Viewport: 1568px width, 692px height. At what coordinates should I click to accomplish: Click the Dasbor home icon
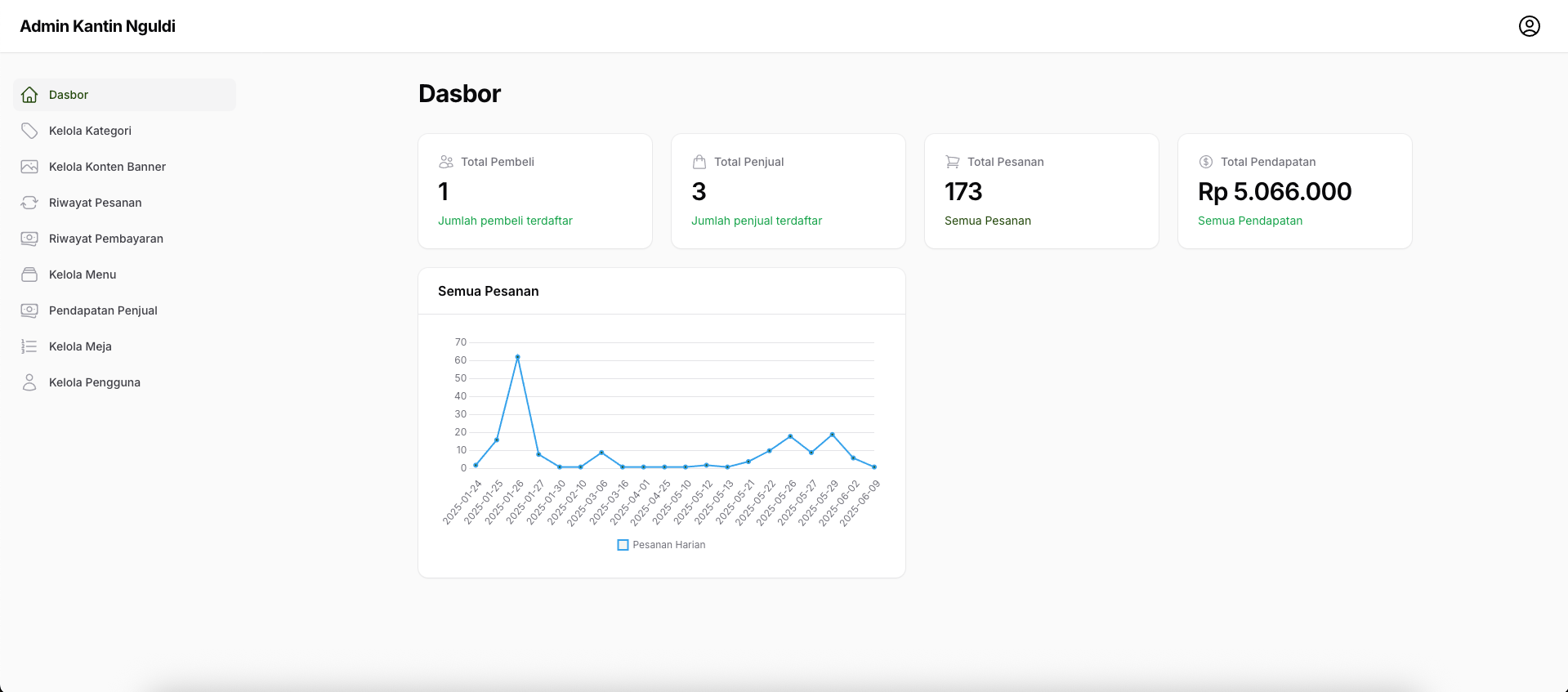click(x=29, y=95)
